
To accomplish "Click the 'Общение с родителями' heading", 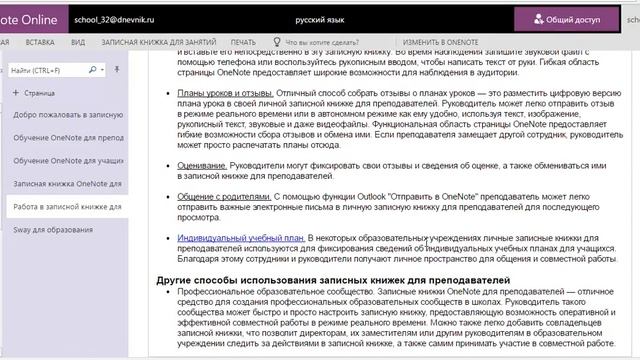I will (224, 197).
